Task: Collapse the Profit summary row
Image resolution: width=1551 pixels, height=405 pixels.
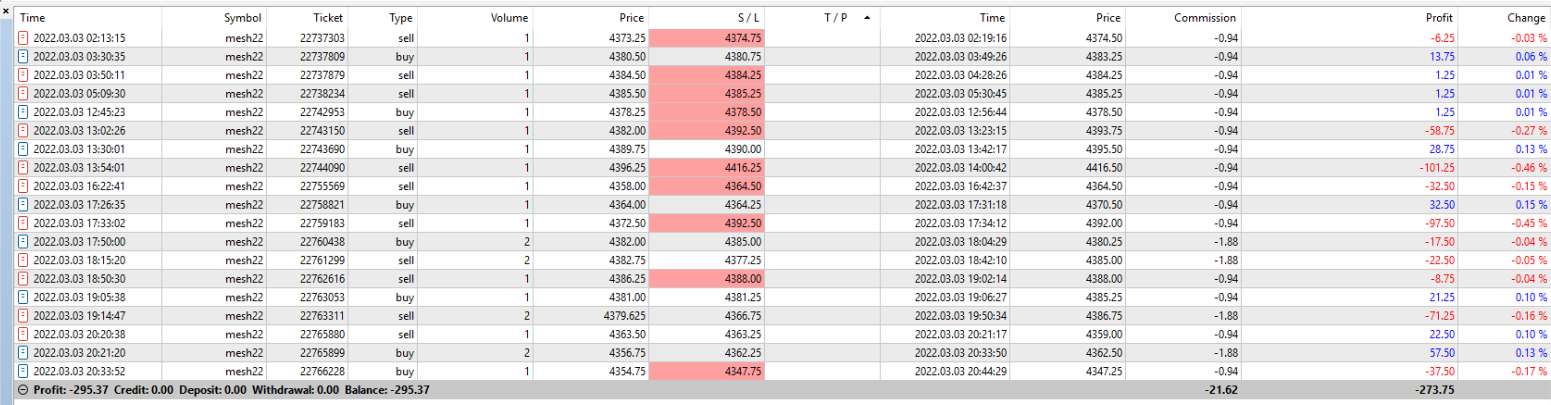Action: pyautogui.click(x=23, y=390)
